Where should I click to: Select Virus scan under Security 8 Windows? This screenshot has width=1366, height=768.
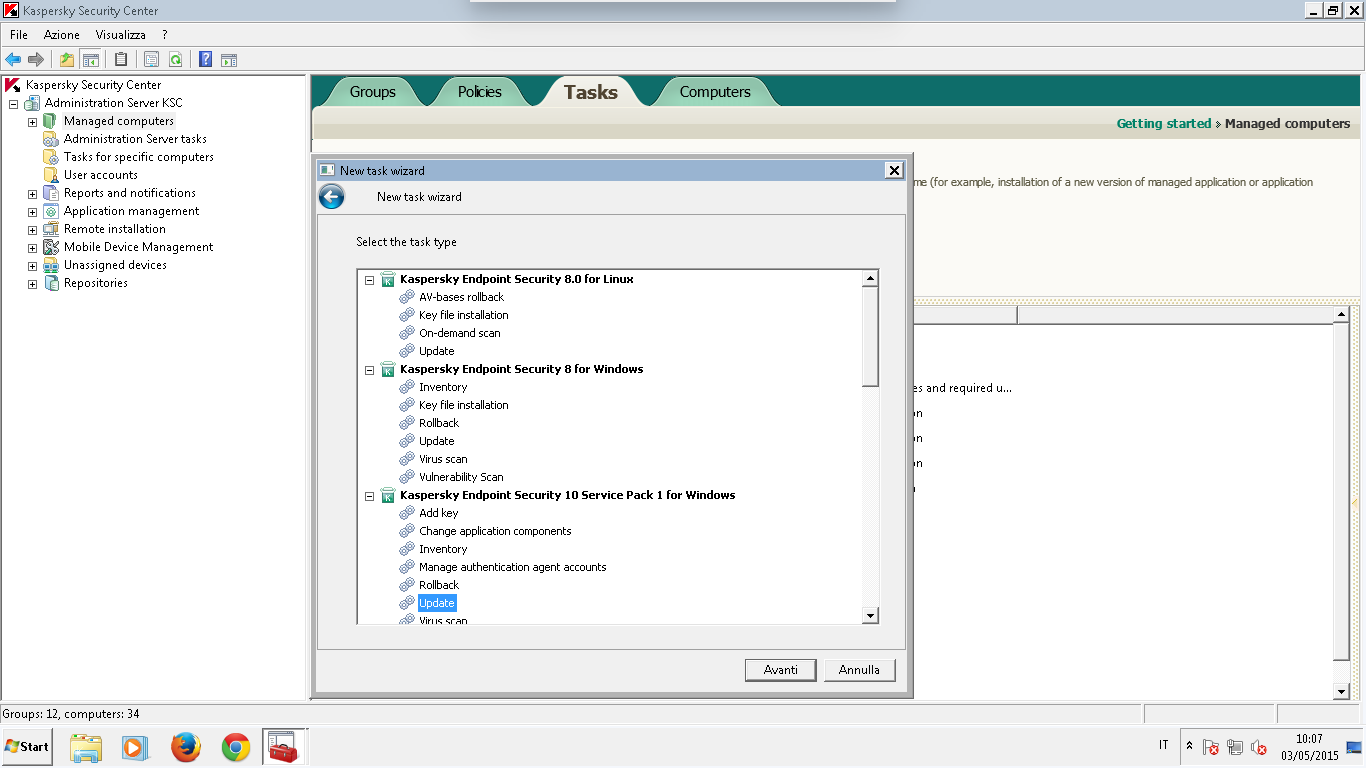click(x=443, y=459)
